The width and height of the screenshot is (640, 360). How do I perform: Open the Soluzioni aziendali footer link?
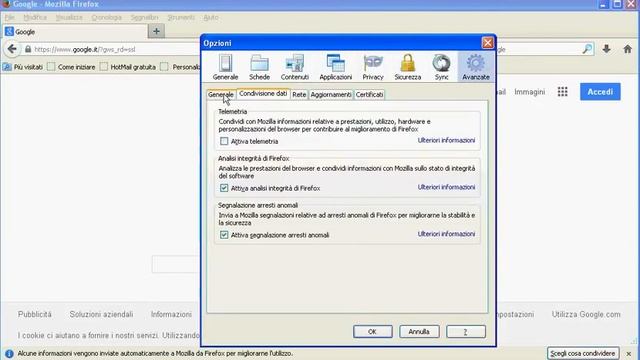click(x=101, y=314)
